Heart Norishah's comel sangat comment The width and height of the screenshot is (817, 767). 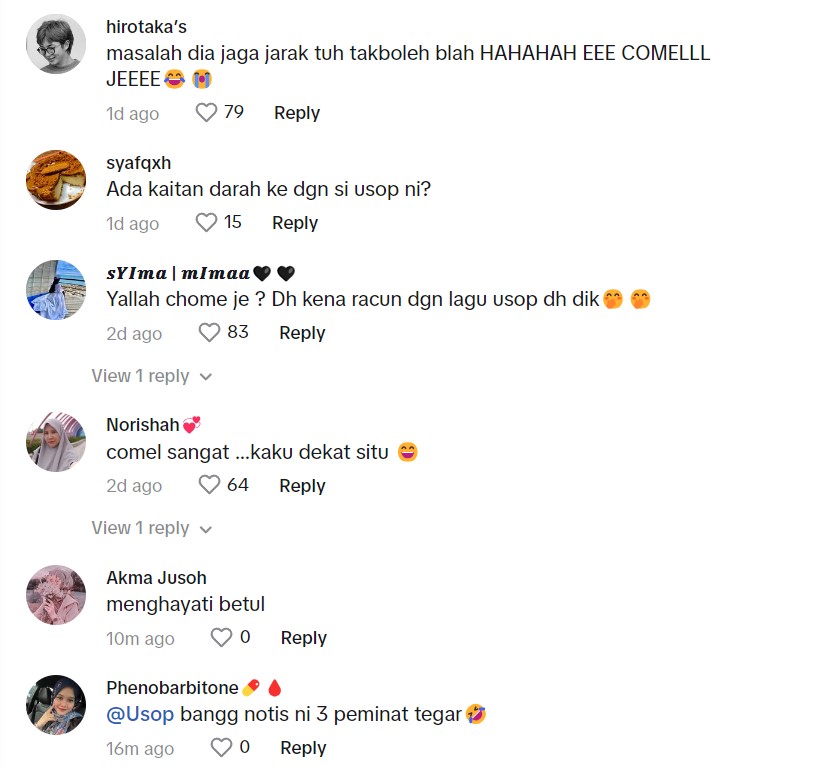click(x=209, y=485)
